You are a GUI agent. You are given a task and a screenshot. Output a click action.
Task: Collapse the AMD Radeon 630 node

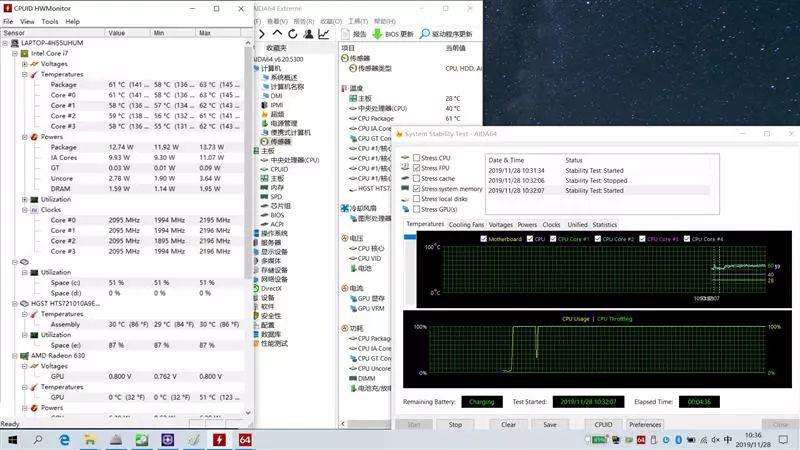pyautogui.click(x=15, y=356)
